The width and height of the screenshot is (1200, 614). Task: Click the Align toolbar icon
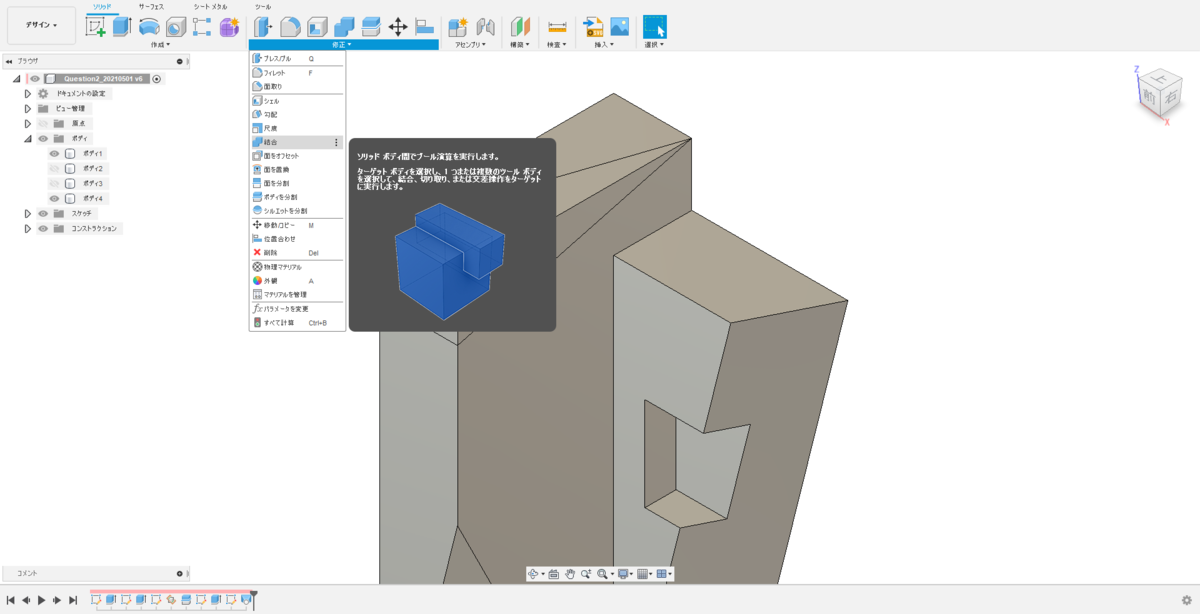(x=424, y=27)
